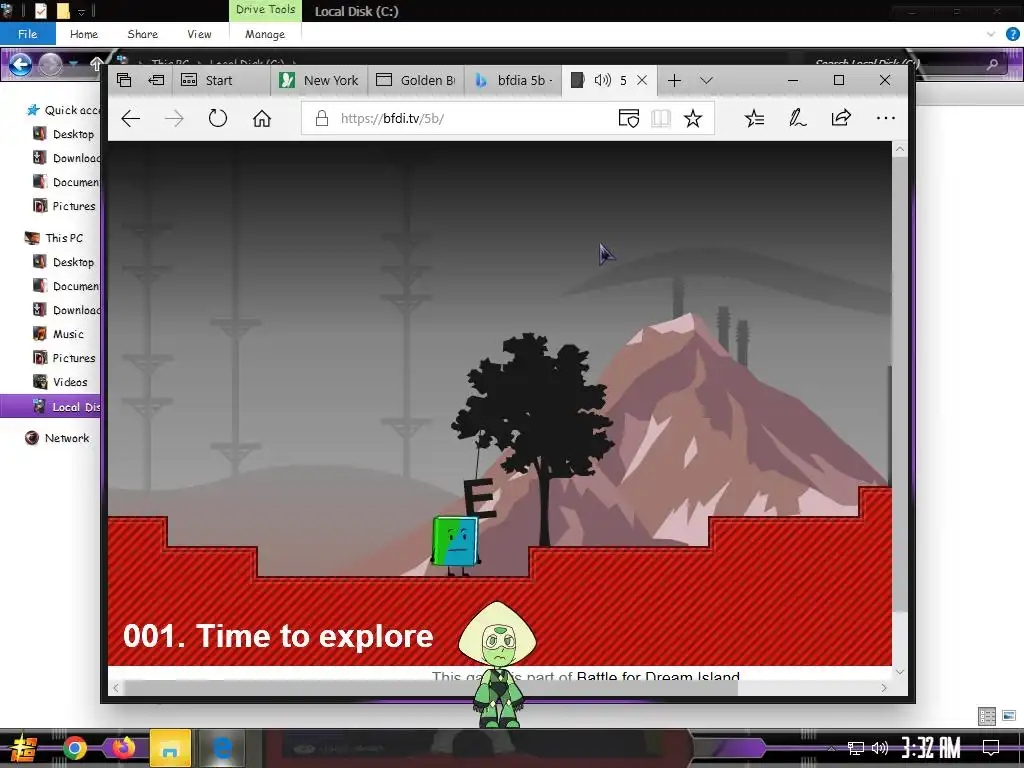1024x768 pixels.
Task: Open the Favorites hub list icon
Action: [x=754, y=118]
